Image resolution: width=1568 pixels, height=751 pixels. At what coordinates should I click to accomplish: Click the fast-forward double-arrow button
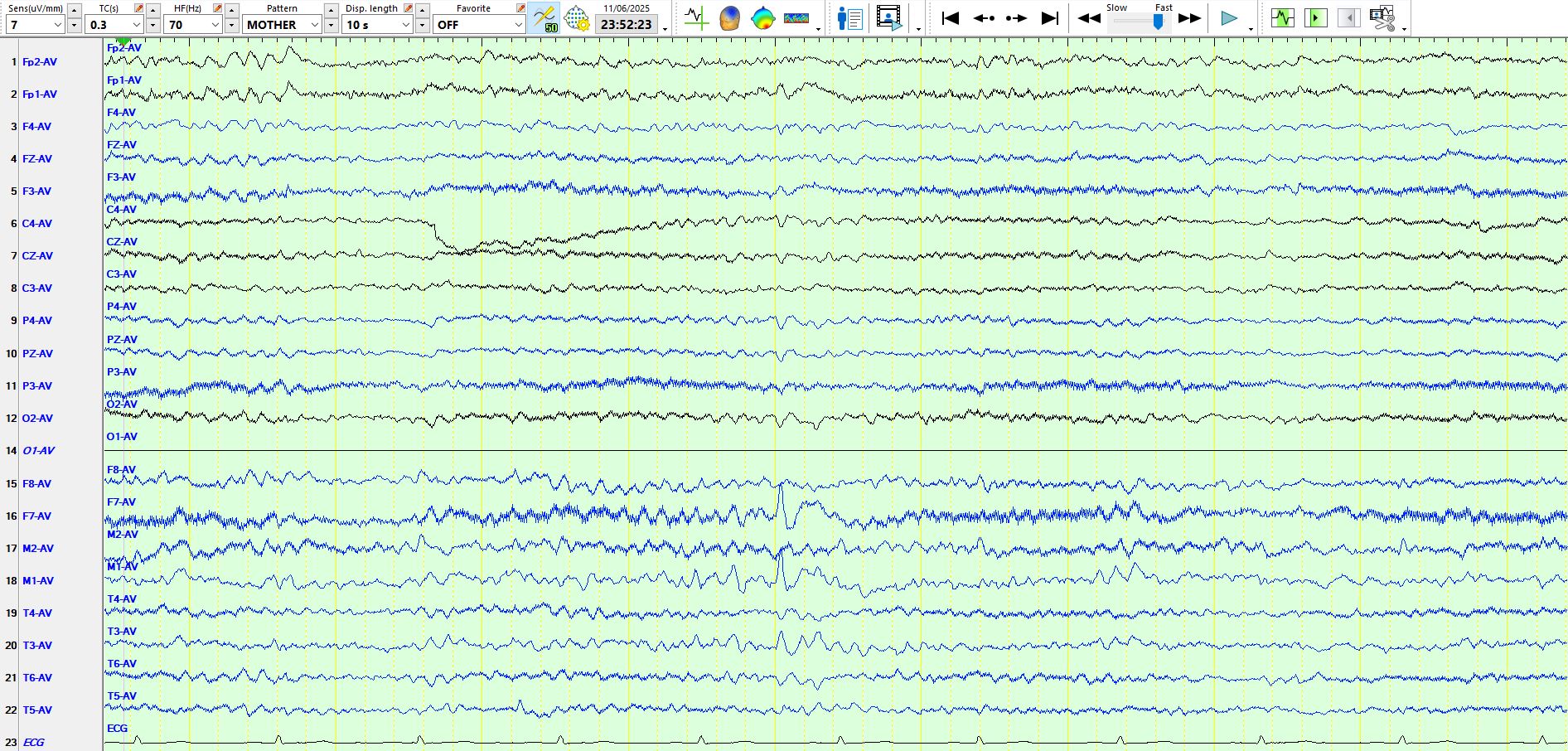pos(1190,18)
